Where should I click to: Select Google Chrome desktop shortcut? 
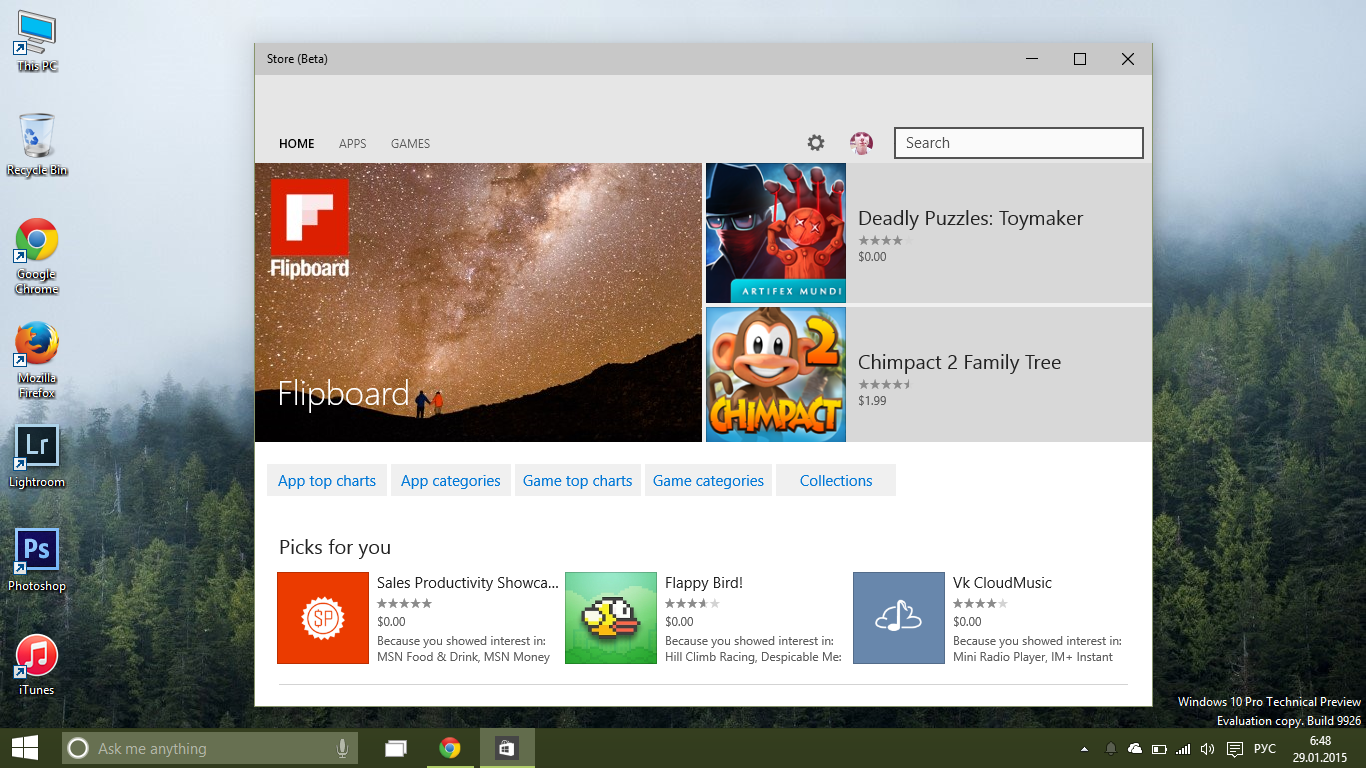[37, 256]
